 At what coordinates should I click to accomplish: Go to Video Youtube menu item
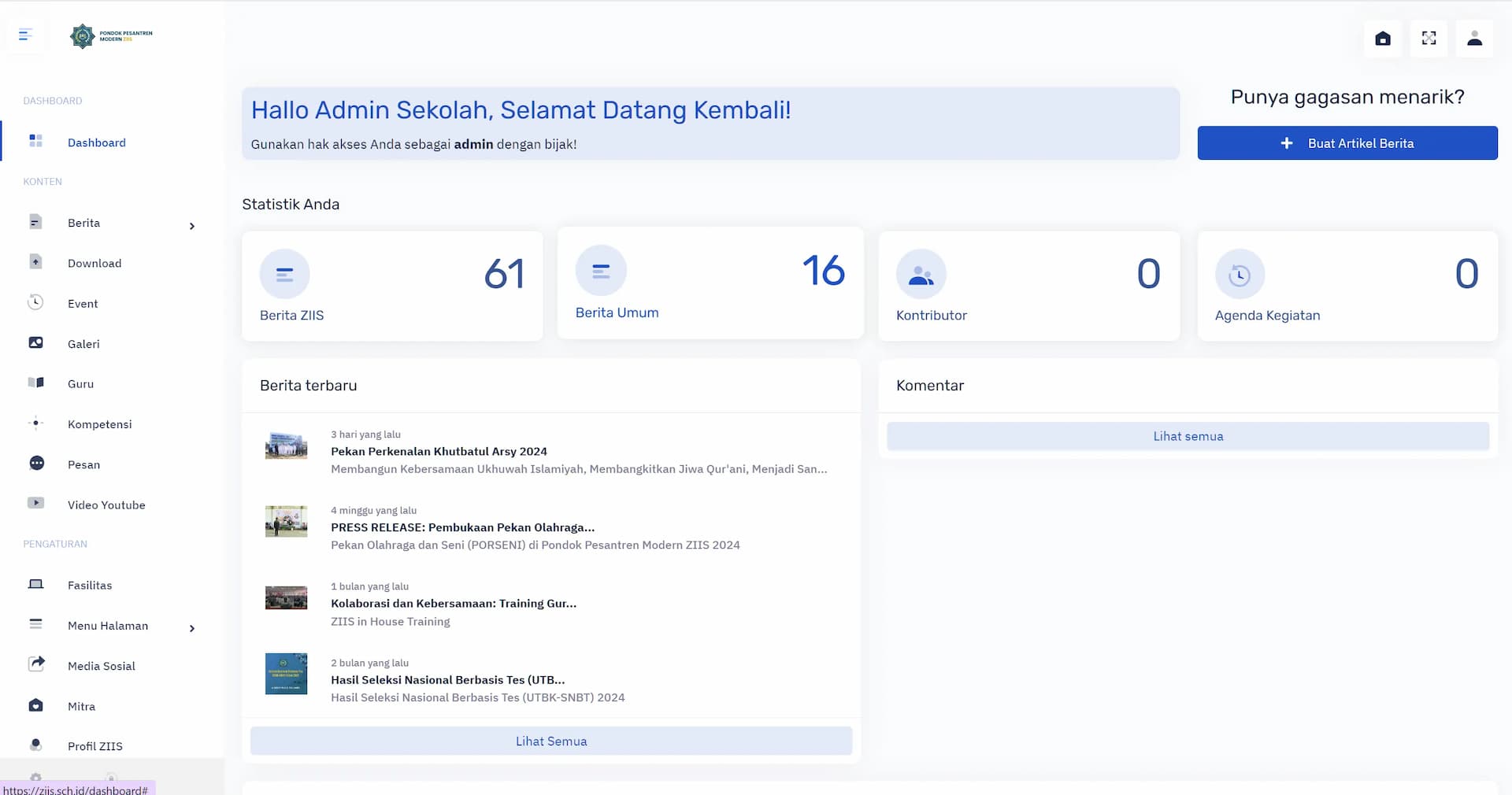(106, 505)
